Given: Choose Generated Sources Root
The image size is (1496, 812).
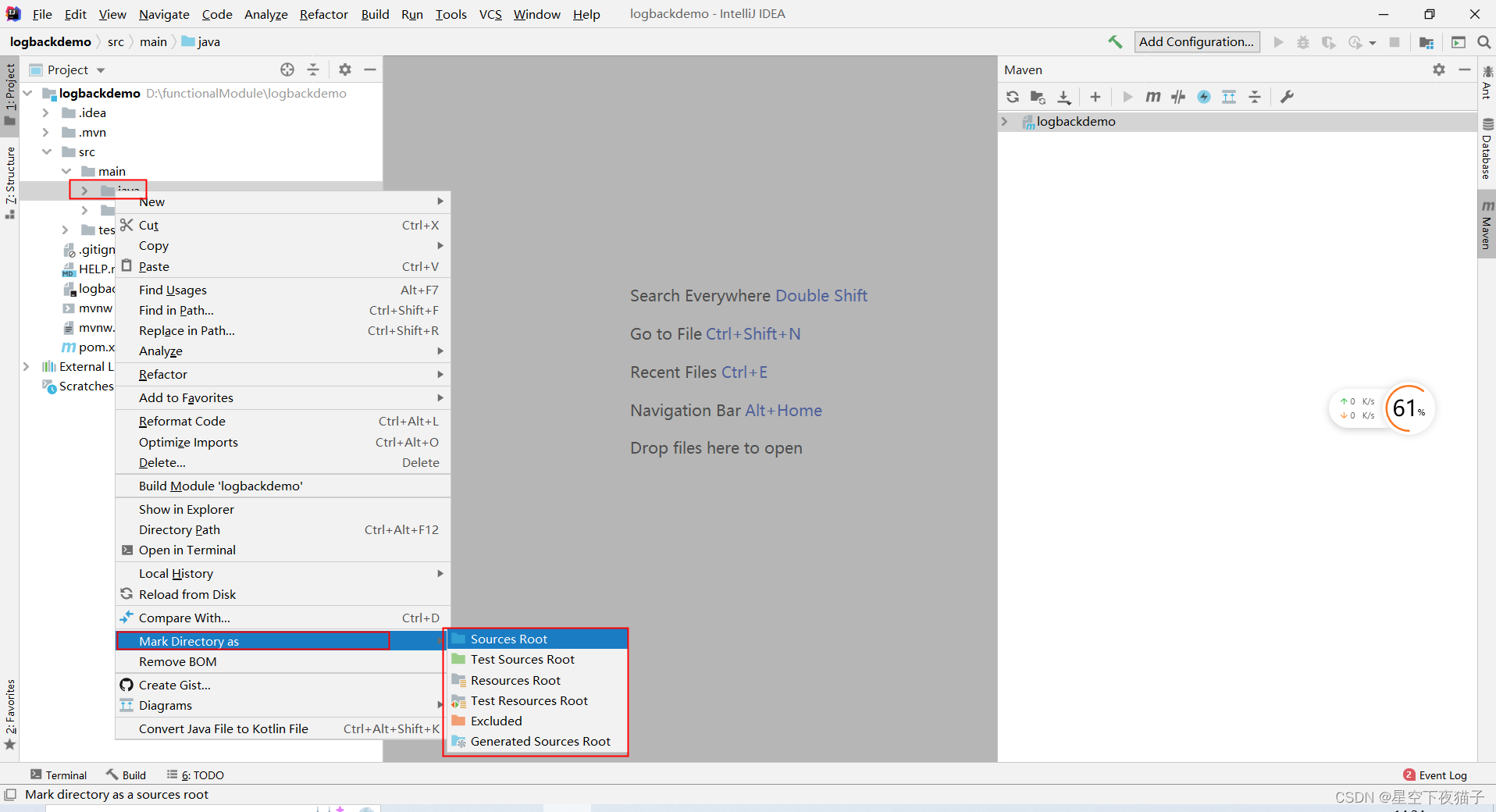Looking at the screenshot, I should [x=536, y=741].
